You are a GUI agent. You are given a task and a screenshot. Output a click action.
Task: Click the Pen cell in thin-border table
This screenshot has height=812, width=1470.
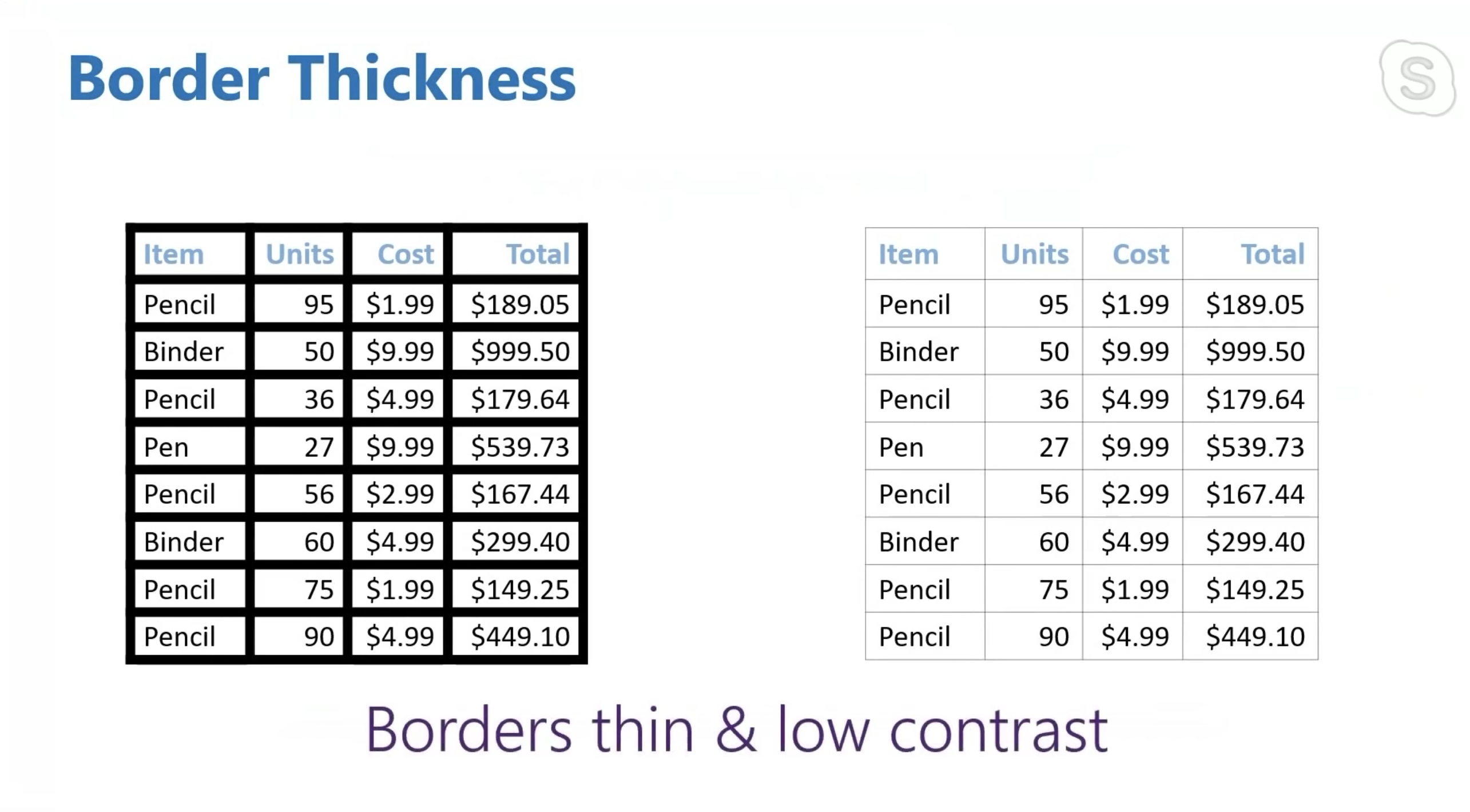(925, 446)
